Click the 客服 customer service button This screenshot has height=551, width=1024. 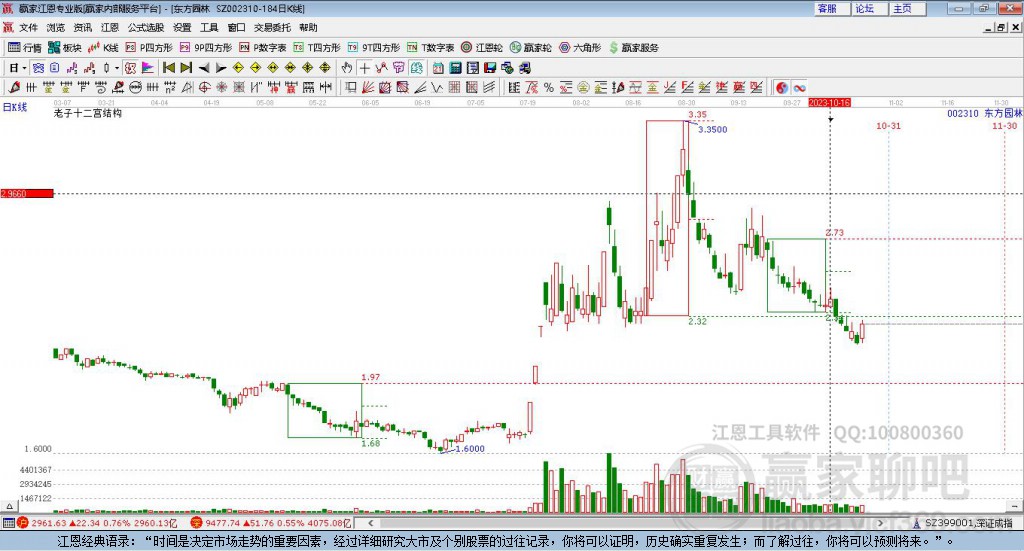click(831, 8)
